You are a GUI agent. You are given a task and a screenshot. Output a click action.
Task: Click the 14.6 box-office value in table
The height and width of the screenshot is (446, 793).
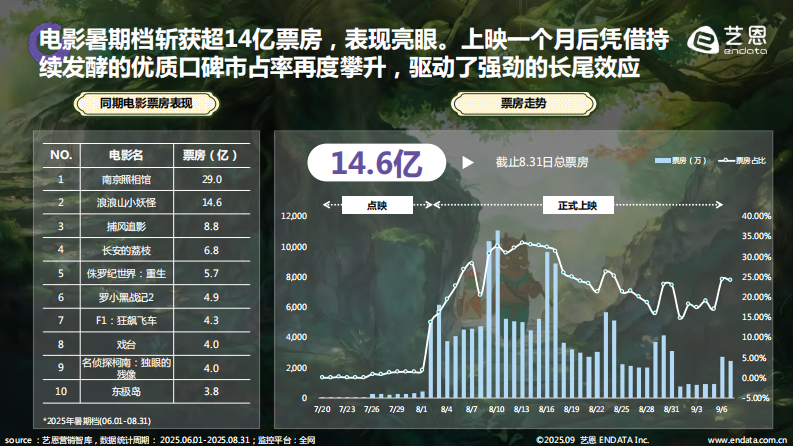pyautogui.click(x=212, y=203)
